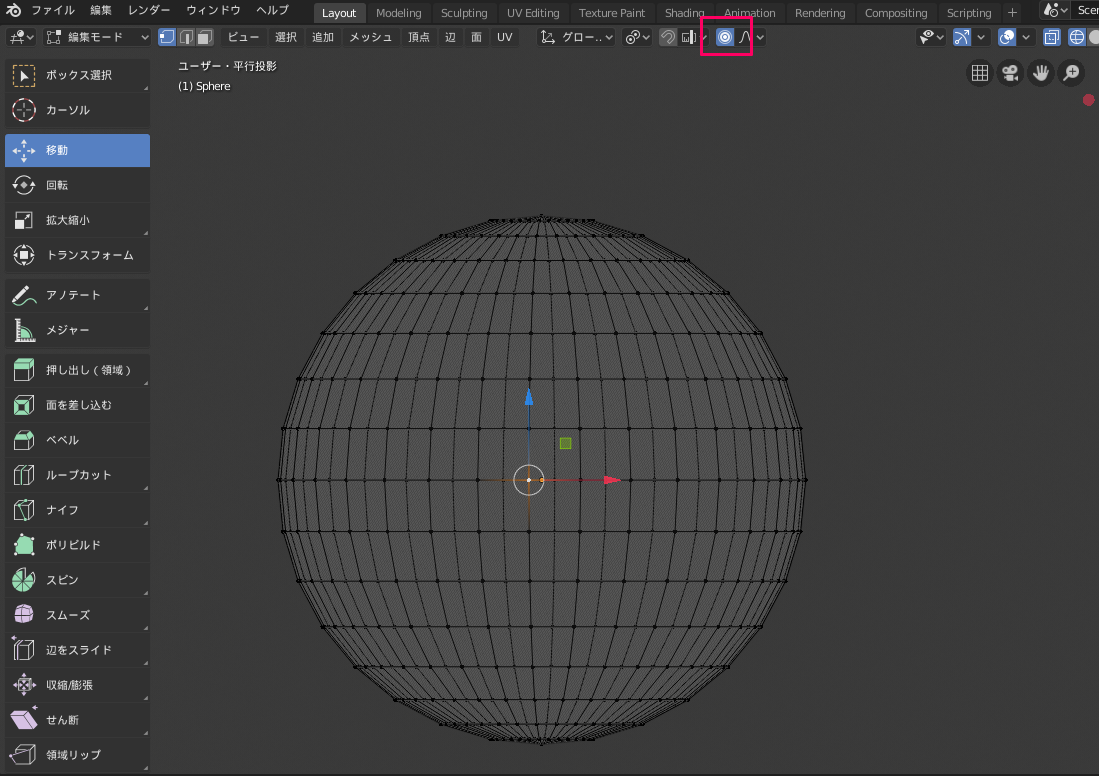Switch to face select mode
Viewport: 1099px width, 776px height.
pos(204,37)
